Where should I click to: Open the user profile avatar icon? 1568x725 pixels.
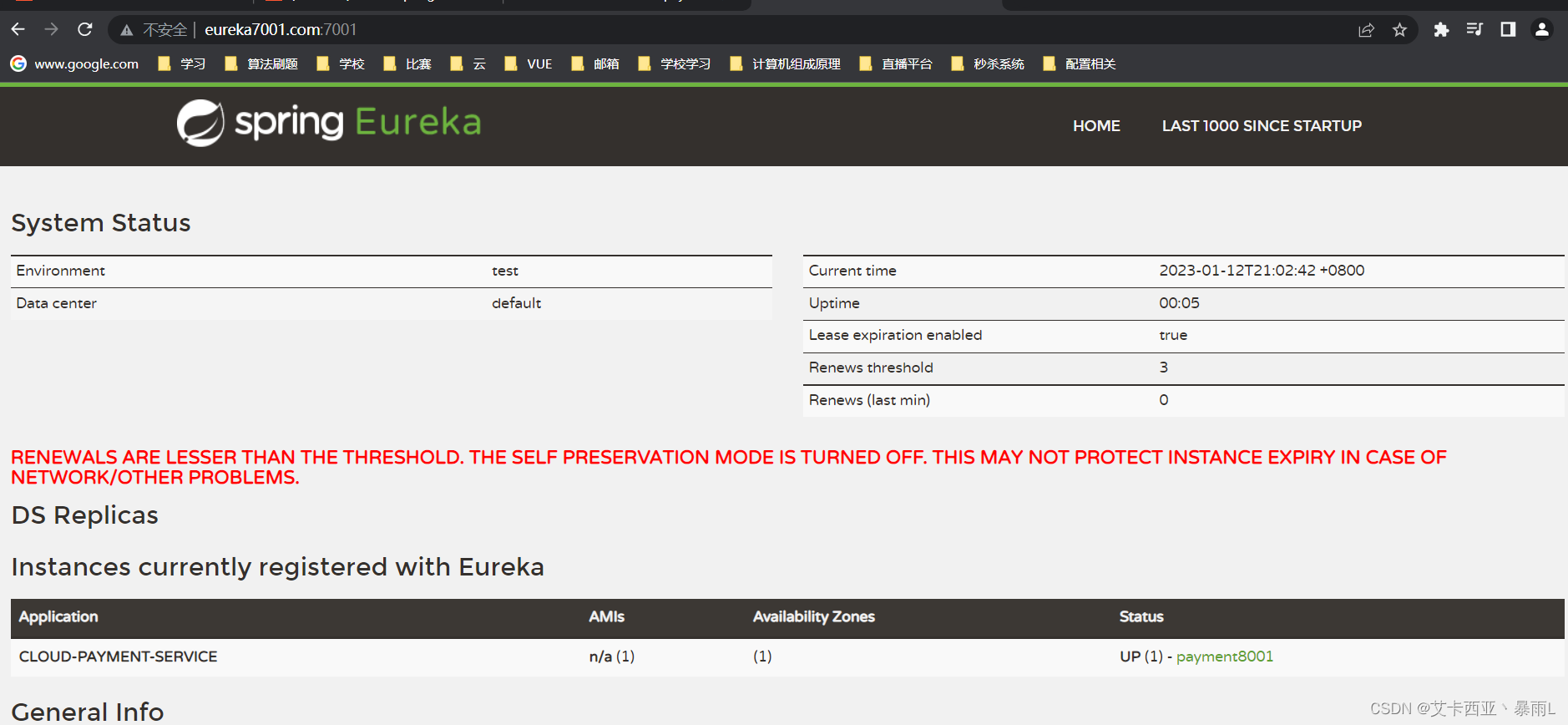tap(1542, 30)
